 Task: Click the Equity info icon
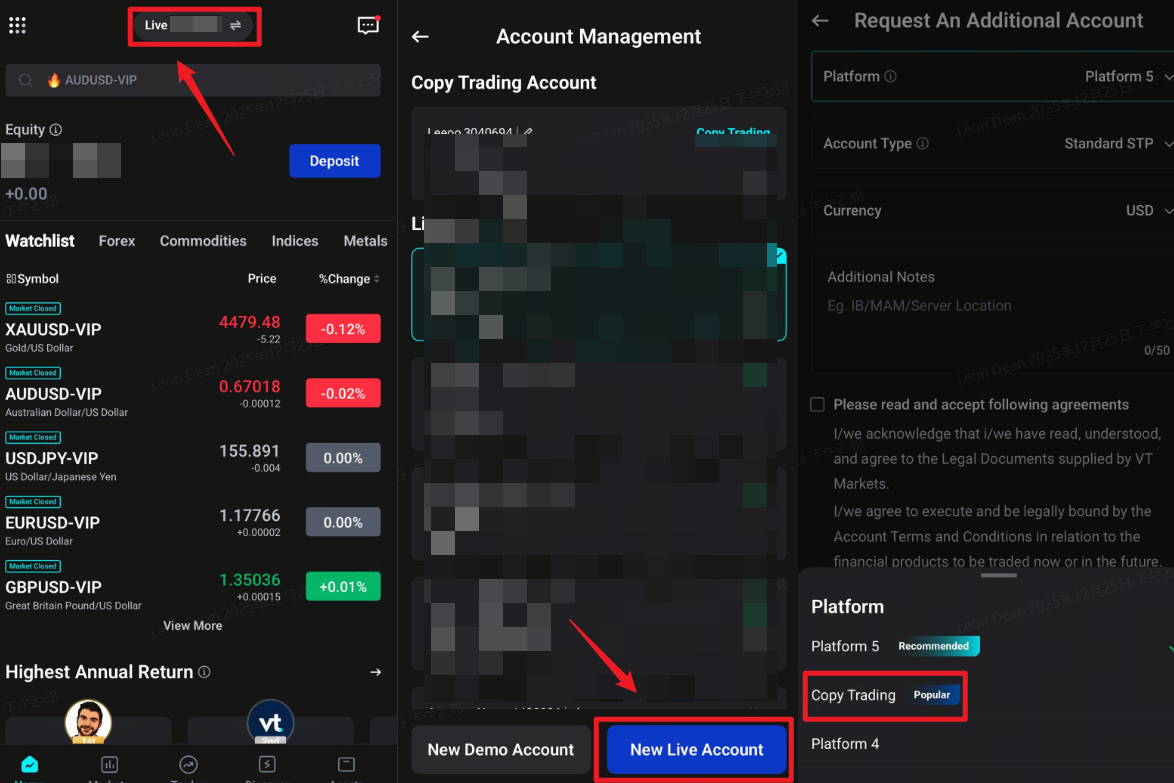click(x=56, y=130)
